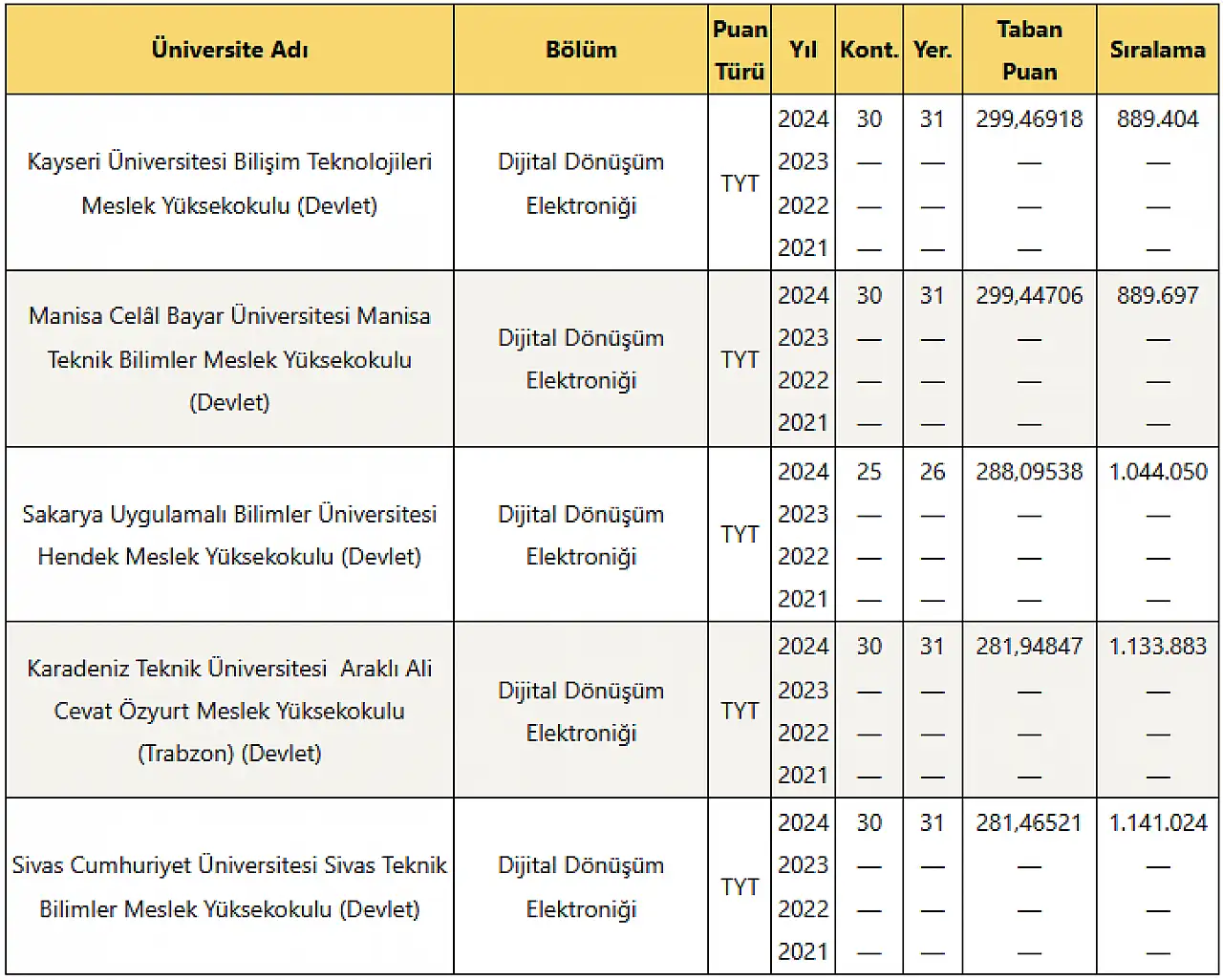Click year 2023 in Karadeniz Teknik row
Viewport: 1223px width, 980px height.
point(803,690)
